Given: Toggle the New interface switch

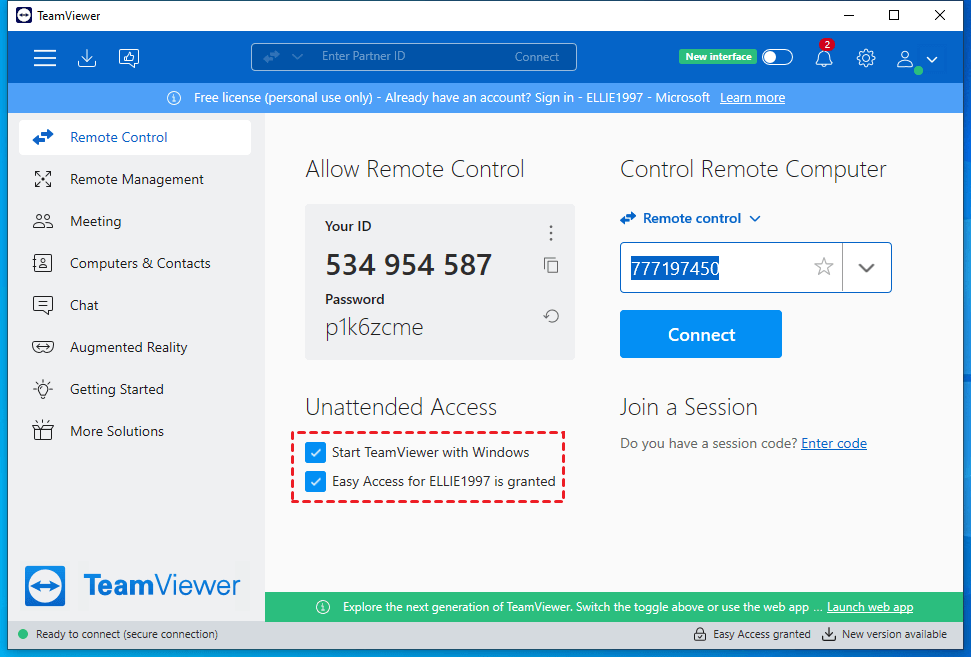Looking at the screenshot, I should coord(777,57).
